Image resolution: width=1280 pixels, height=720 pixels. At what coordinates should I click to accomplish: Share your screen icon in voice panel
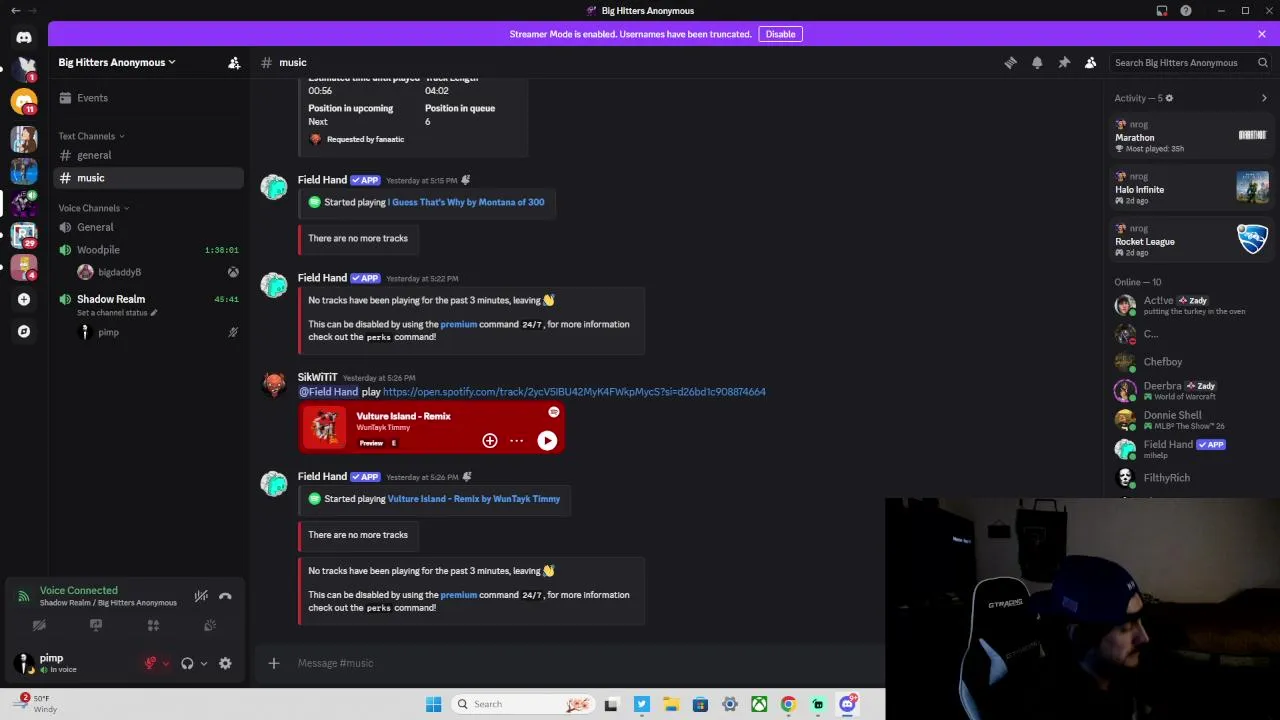tap(96, 625)
